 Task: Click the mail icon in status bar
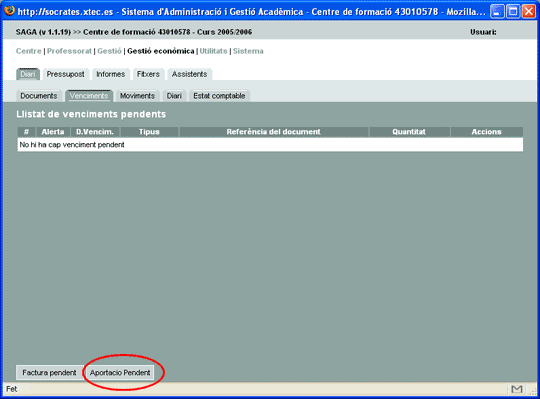tap(517, 389)
